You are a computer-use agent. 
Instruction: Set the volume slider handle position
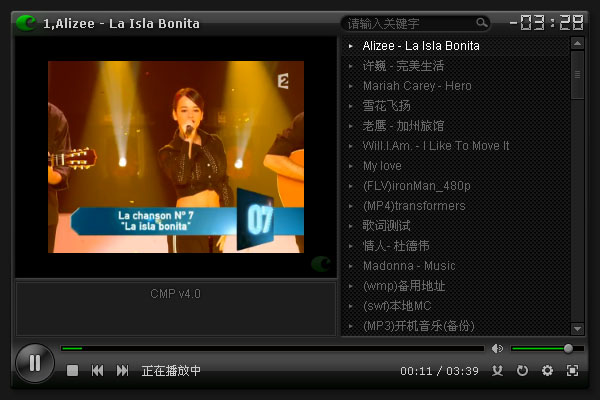pos(568,348)
